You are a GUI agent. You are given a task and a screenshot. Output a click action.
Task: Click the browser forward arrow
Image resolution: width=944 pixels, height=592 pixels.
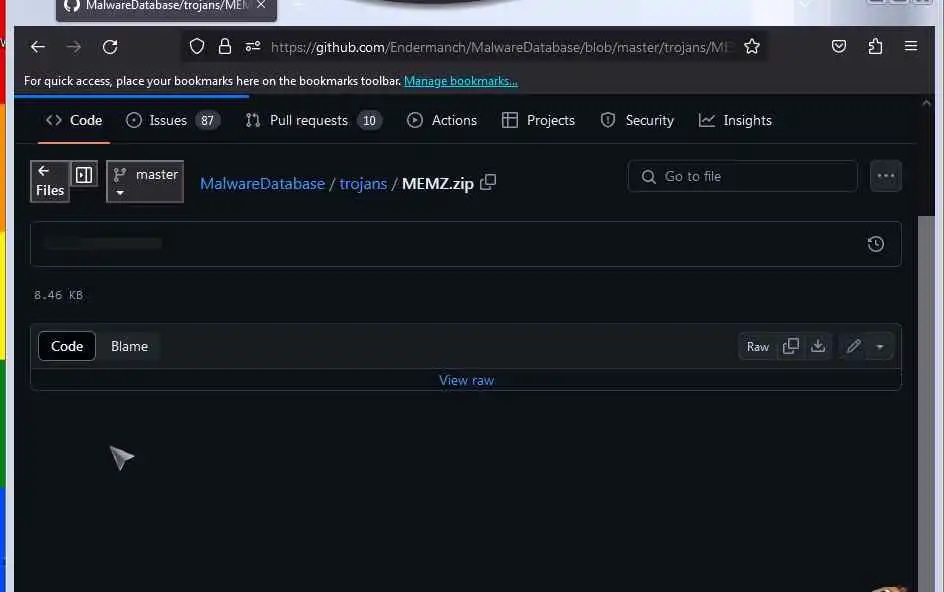(x=73, y=47)
